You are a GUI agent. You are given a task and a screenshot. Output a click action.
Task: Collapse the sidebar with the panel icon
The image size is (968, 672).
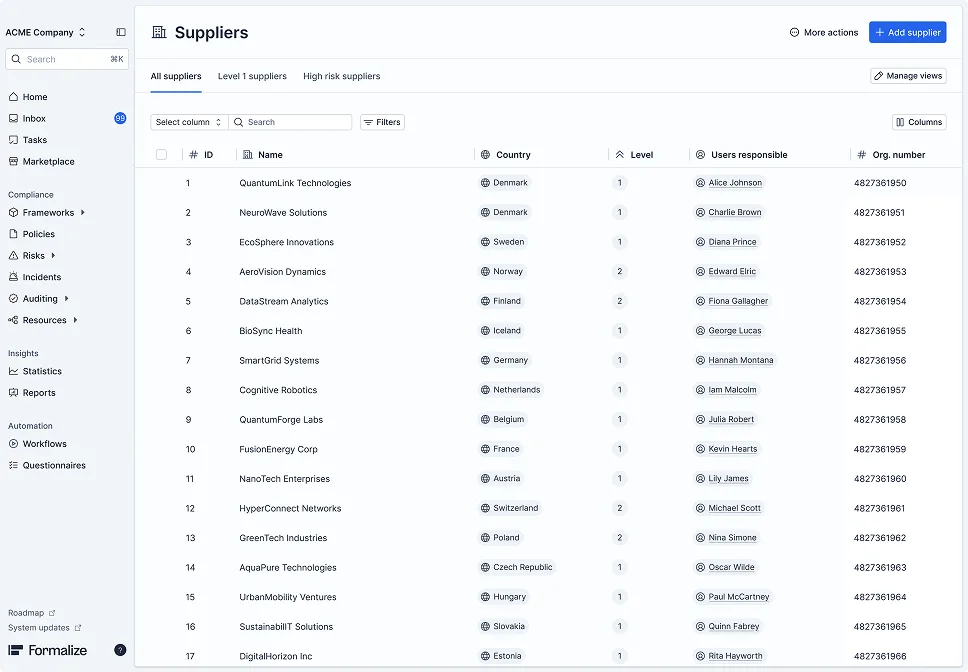point(121,32)
